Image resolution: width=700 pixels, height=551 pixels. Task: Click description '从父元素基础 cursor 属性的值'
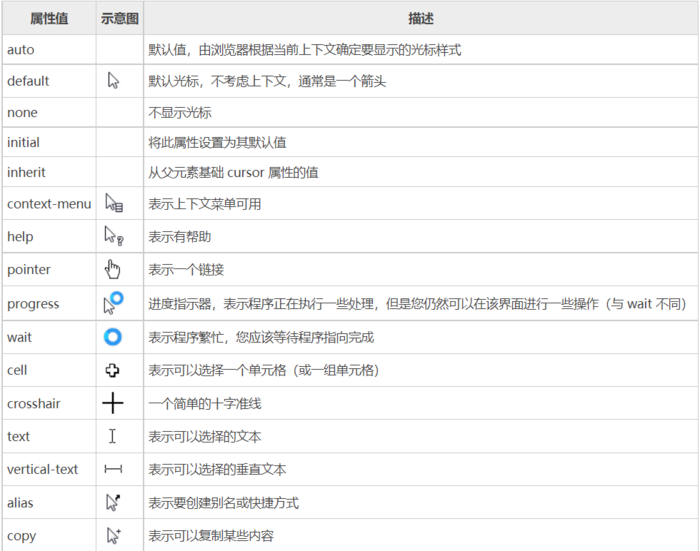pos(233,172)
